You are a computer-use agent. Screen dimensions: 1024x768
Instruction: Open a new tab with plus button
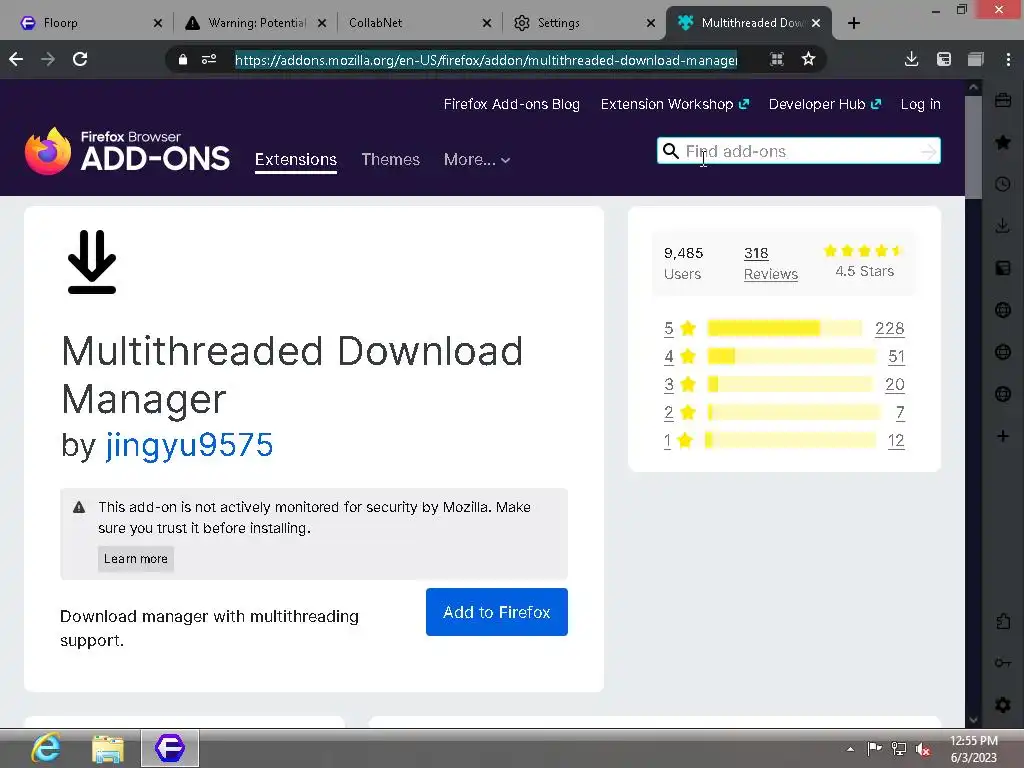click(x=854, y=24)
